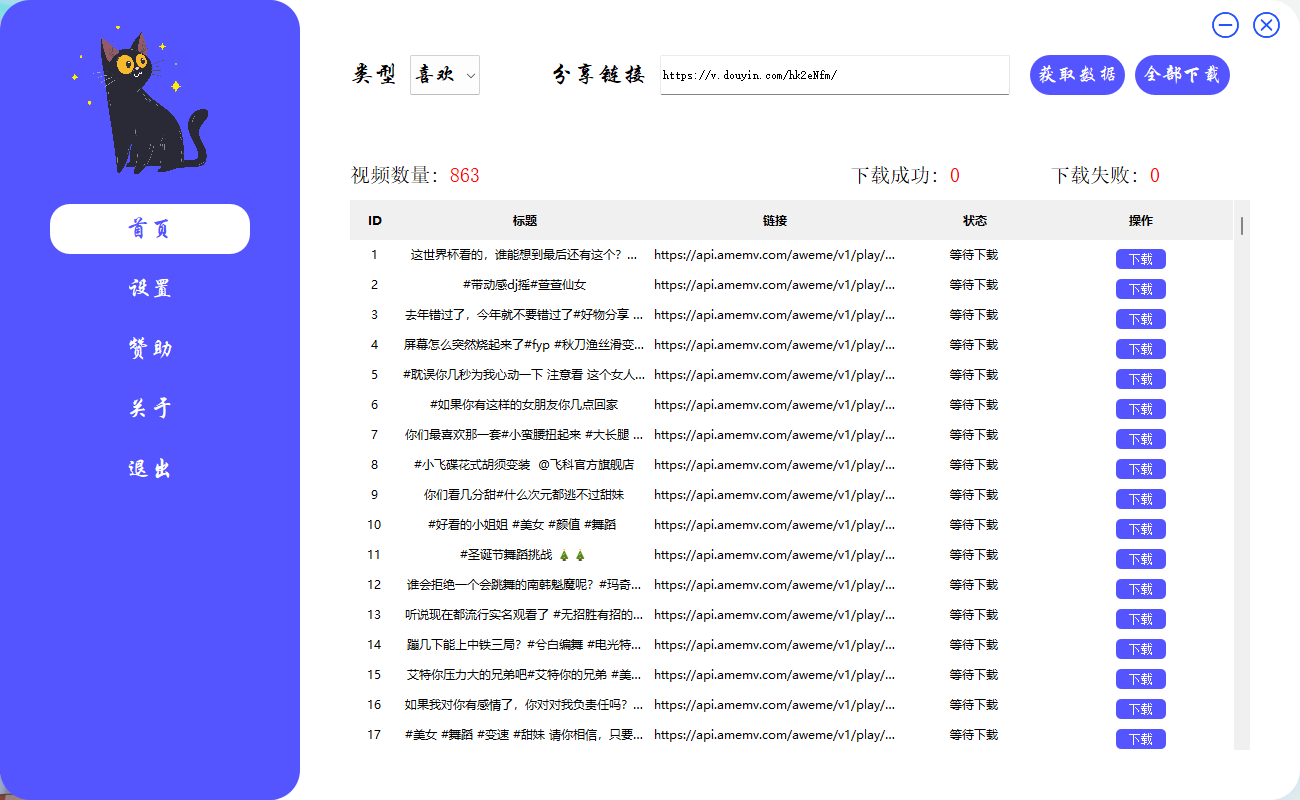
Task: Select title 这世界杯看的，谁能想到最后还有这个
Action: (524, 255)
